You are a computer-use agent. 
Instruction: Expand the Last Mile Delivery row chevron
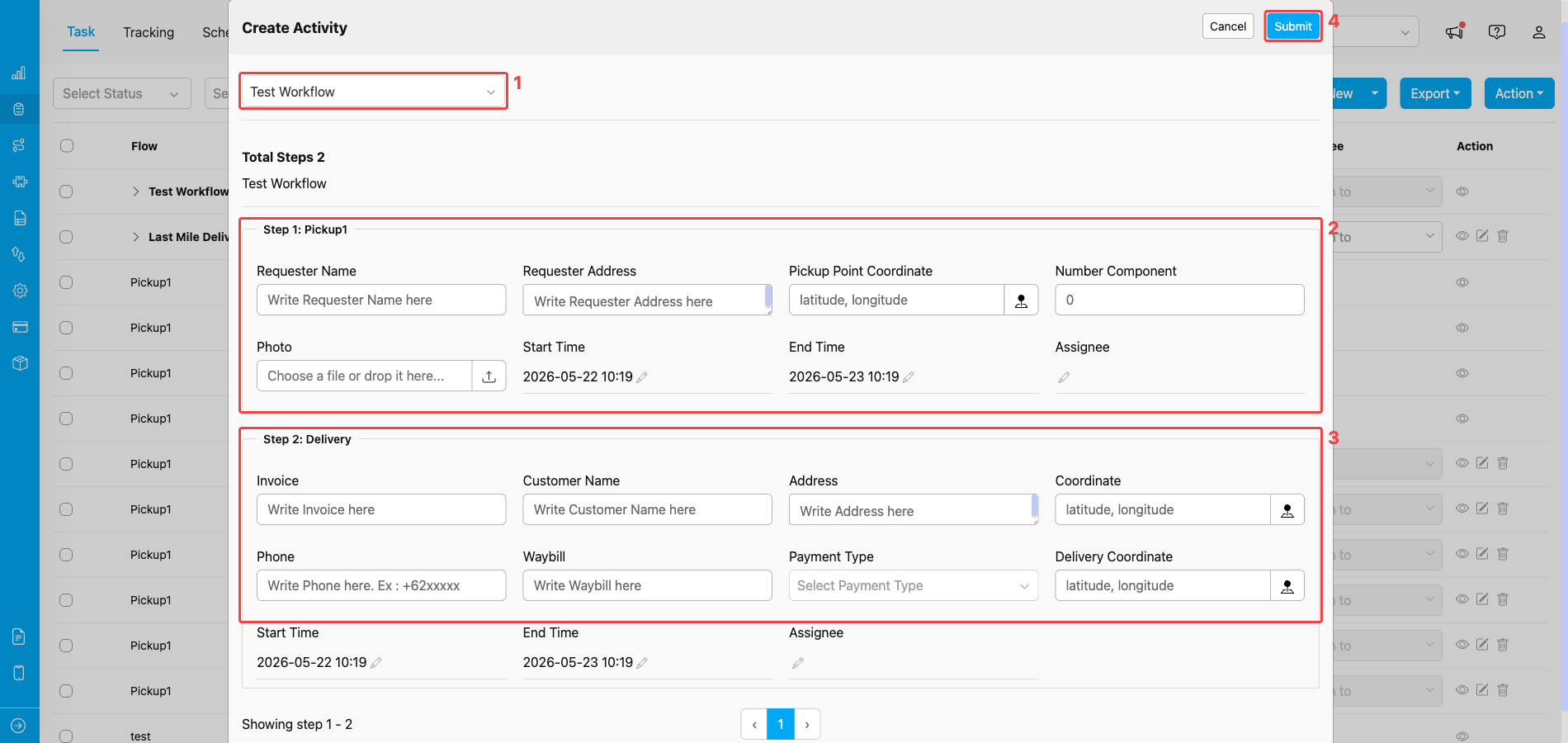pyautogui.click(x=135, y=237)
